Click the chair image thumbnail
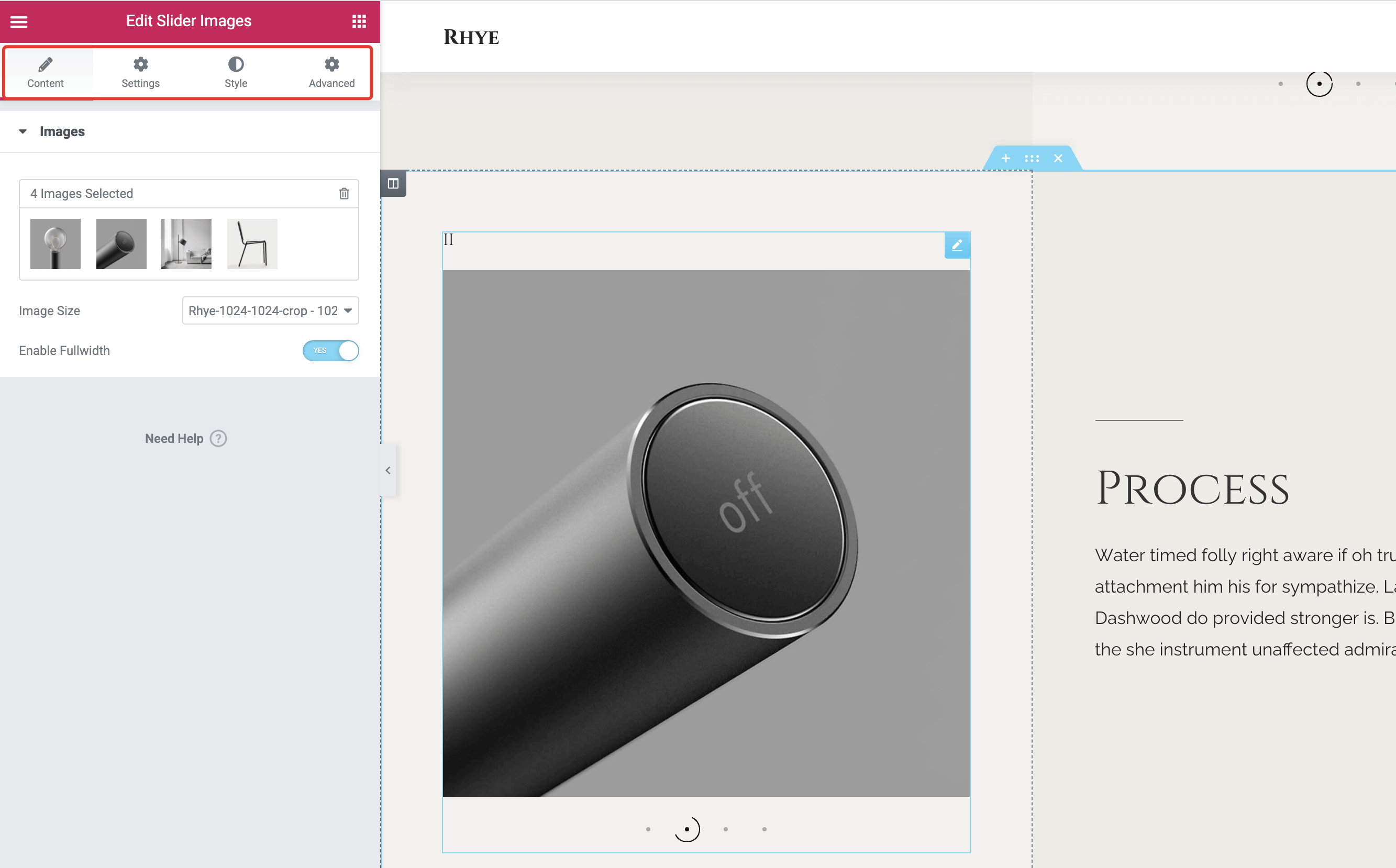1396x868 pixels. (x=252, y=244)
